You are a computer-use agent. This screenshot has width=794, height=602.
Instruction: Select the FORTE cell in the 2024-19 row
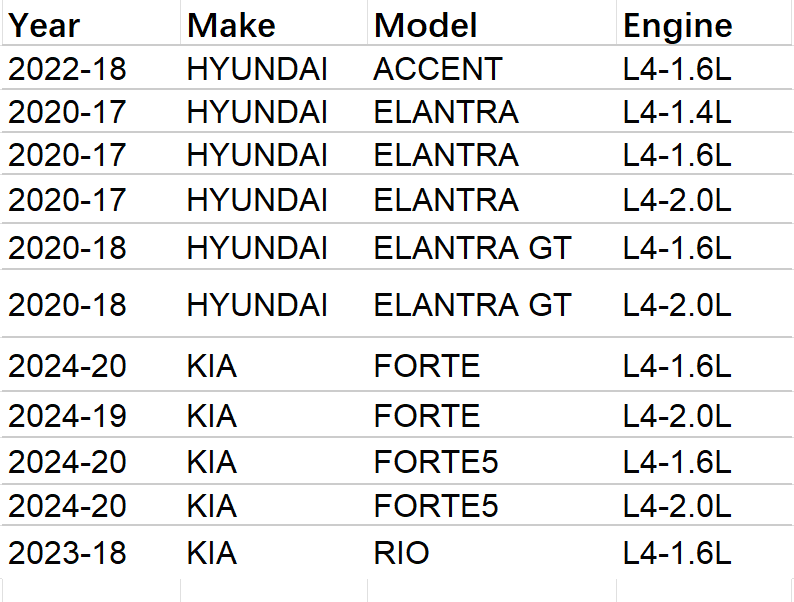(427, 415)
